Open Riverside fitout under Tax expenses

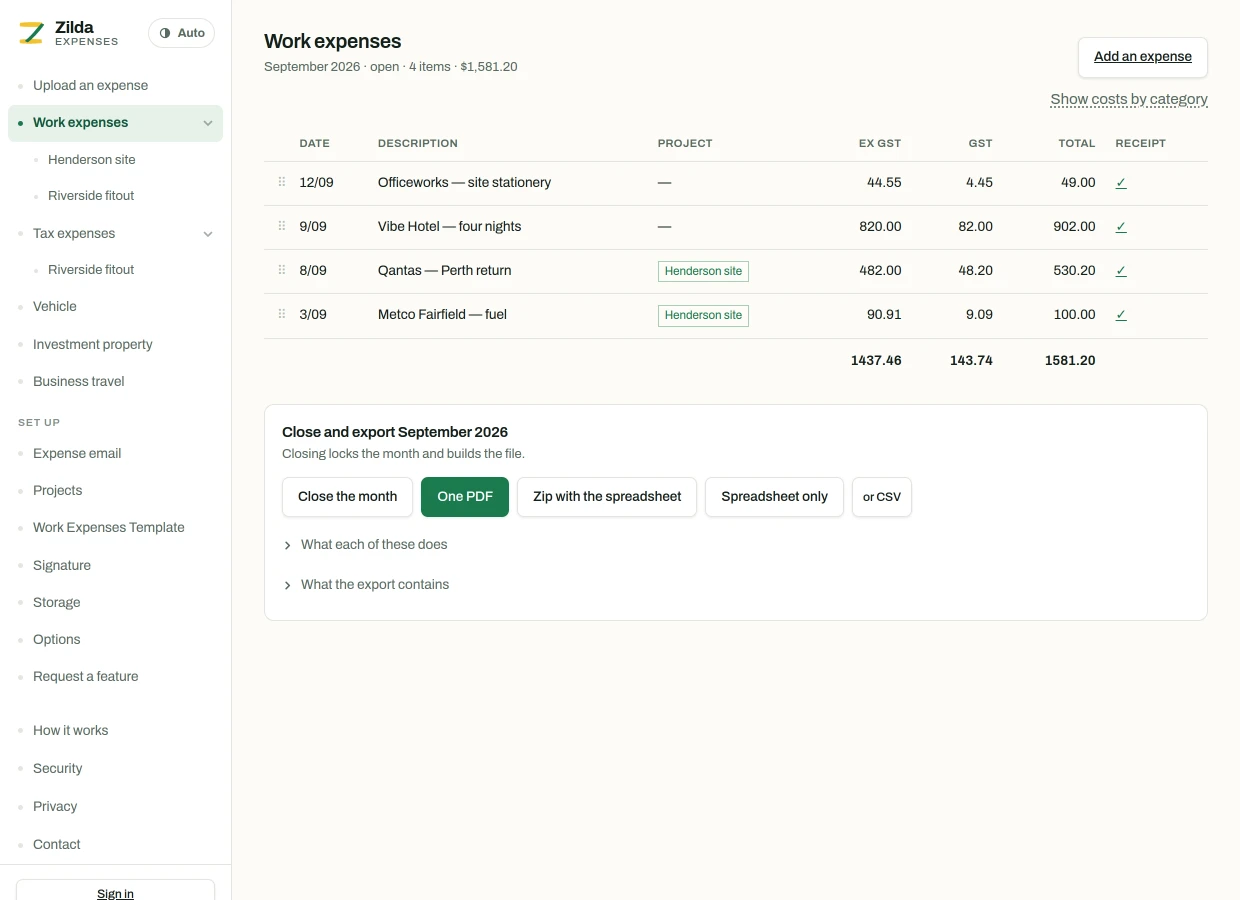(91, 269)
